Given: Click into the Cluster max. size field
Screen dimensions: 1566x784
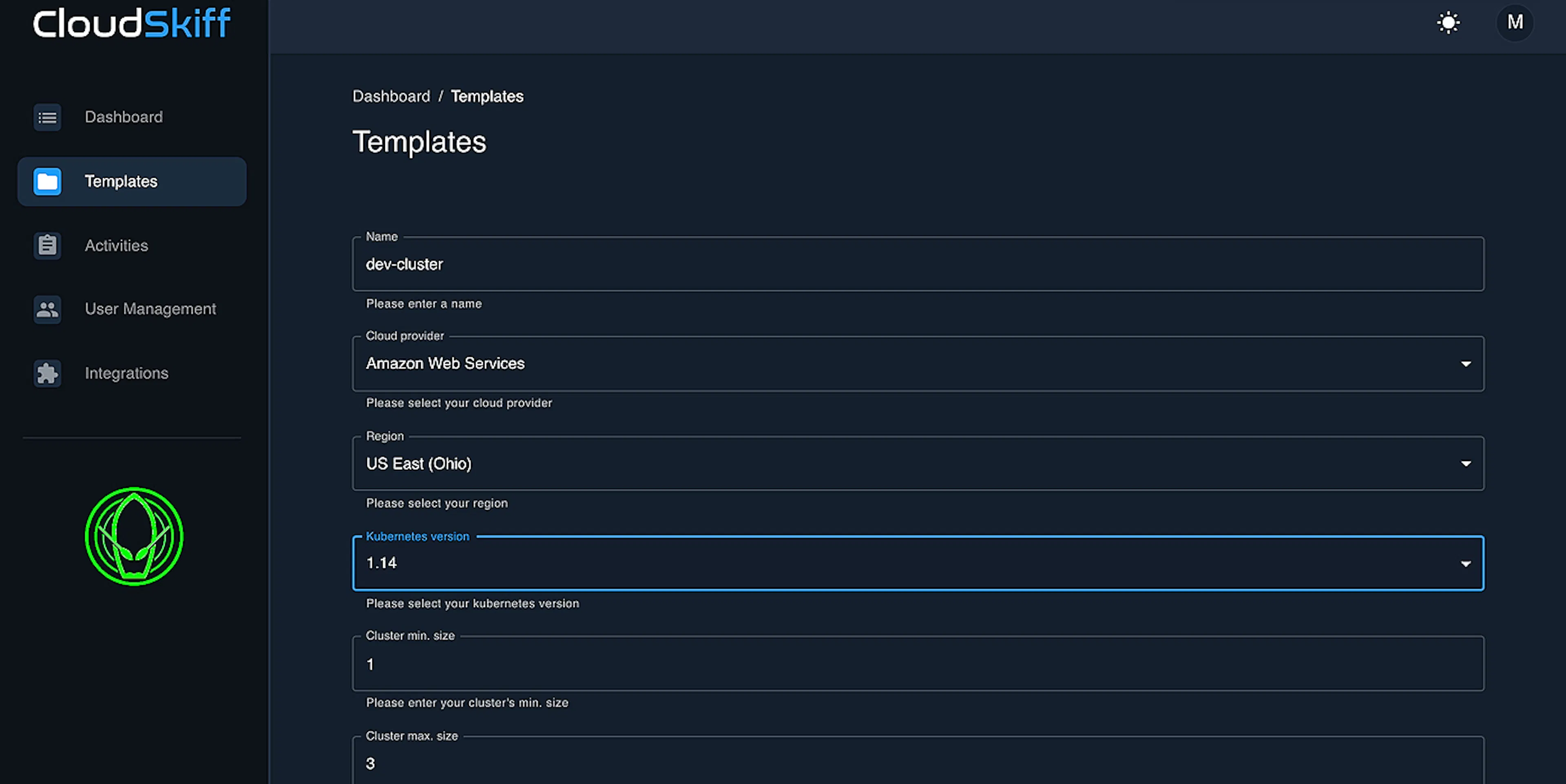Looking at the screenshot, I should 918,761.
